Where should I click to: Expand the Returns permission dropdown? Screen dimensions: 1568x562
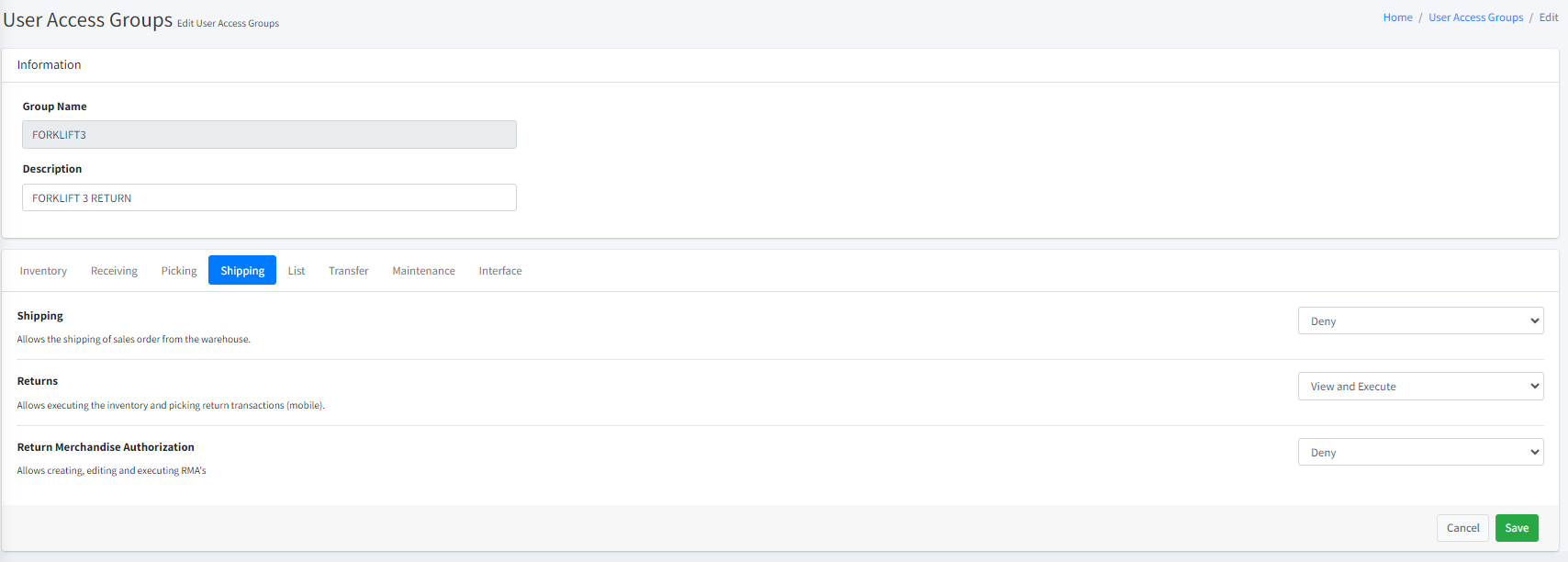coord(1420,387)
